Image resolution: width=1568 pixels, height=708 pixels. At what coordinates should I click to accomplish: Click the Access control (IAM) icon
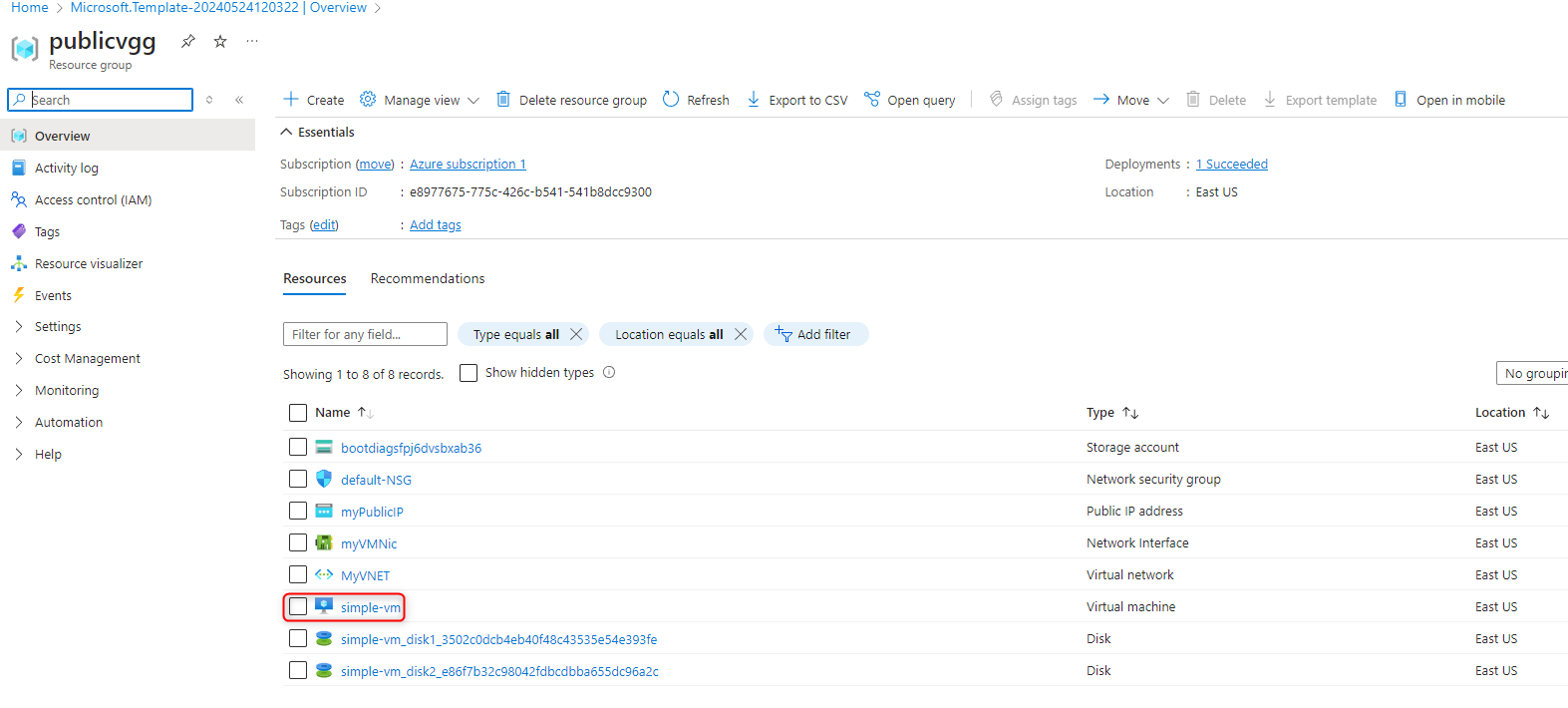[x=19, y=199]
